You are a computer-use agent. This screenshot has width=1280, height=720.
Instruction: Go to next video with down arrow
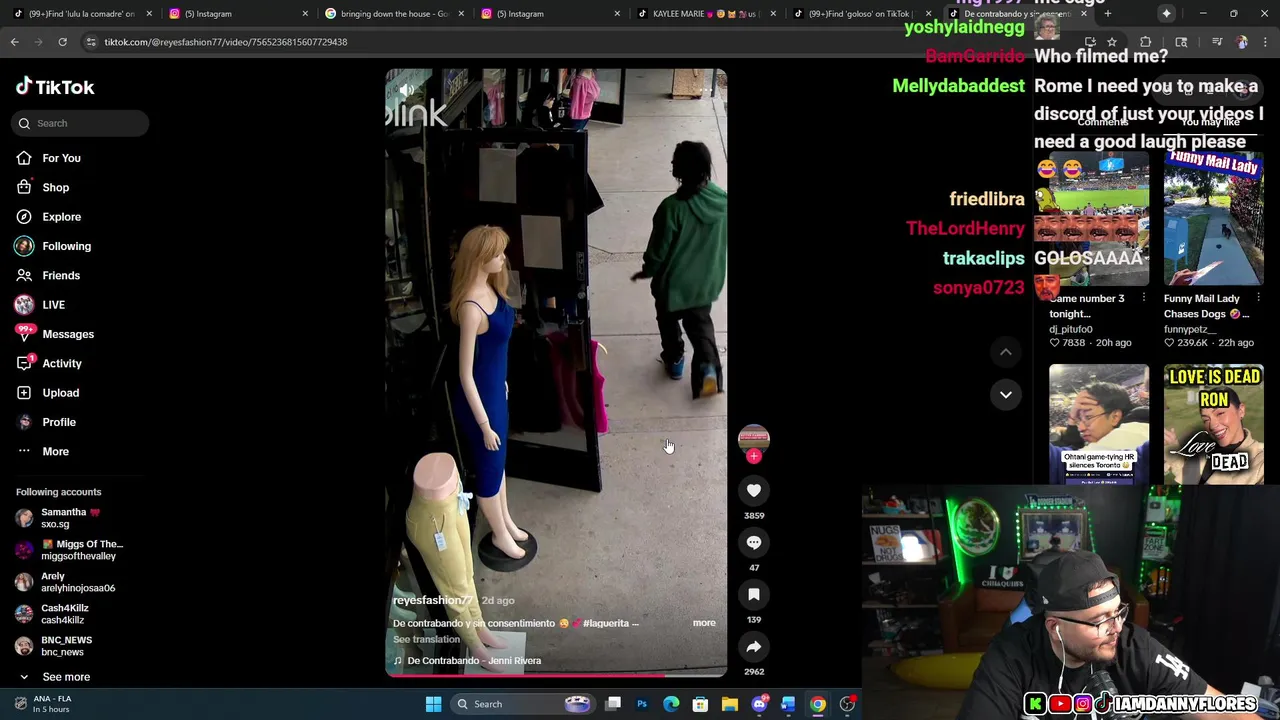coord(1006,394)
